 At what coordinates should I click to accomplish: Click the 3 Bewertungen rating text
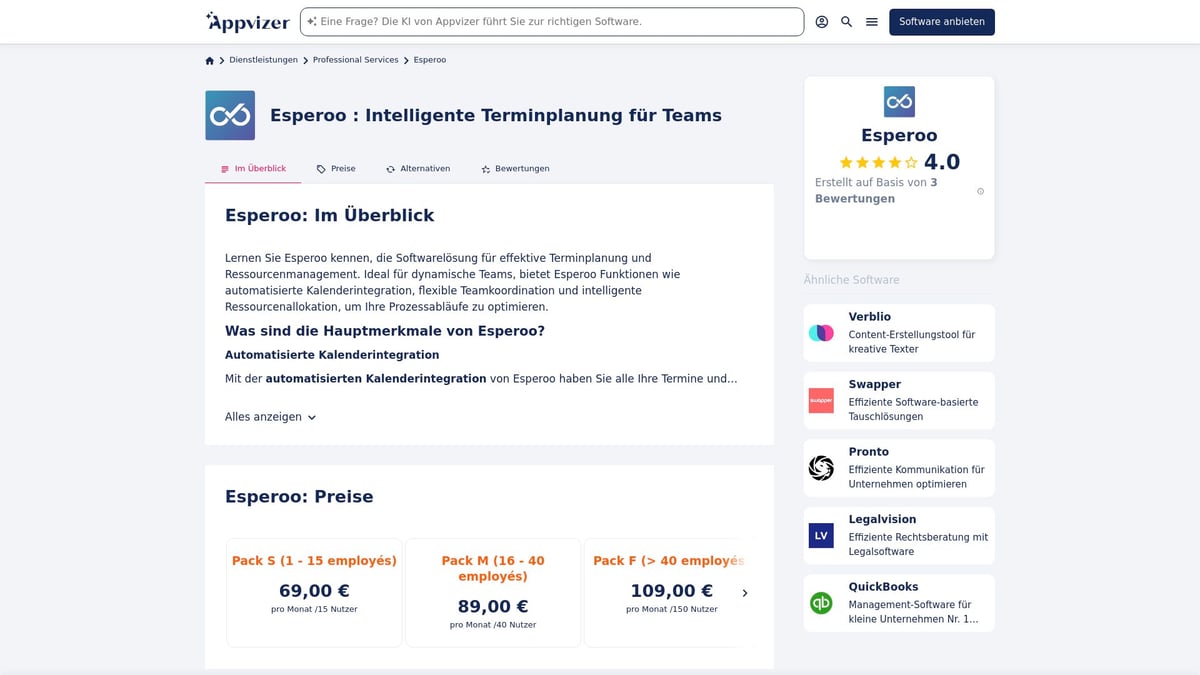(876, 190)
